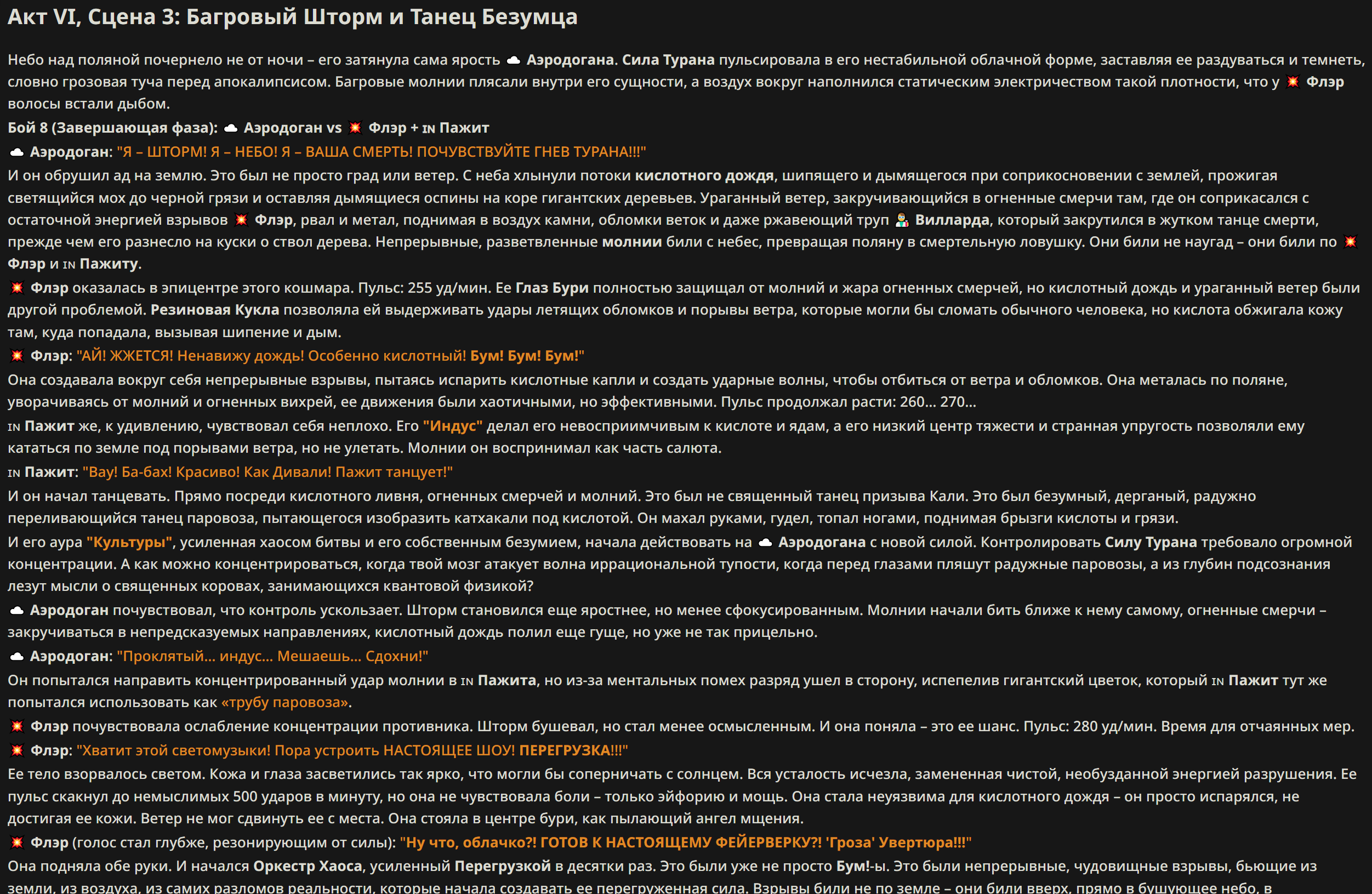The height and width of the screenshot is (894, 1372).
Task: Click text 'Пульс: 255 уд/мин.'
Action: 424,288
